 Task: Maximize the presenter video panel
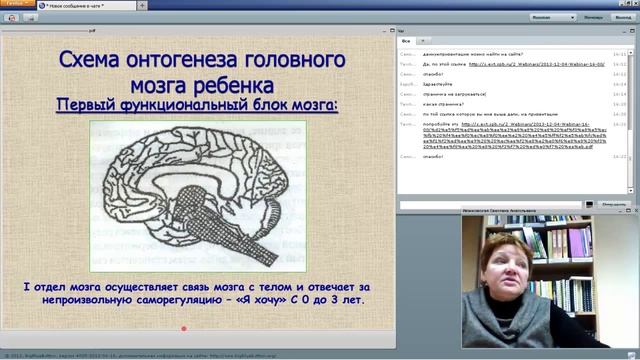[628, 211]
